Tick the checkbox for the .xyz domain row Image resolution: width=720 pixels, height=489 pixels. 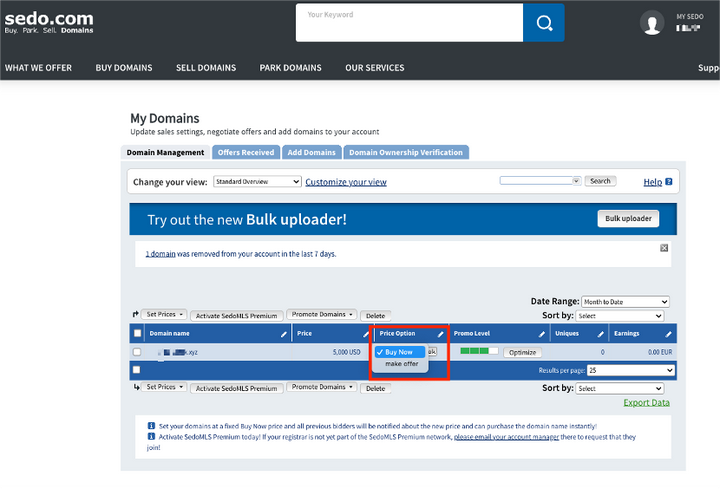pyautogui.click(x=137, y=352)
